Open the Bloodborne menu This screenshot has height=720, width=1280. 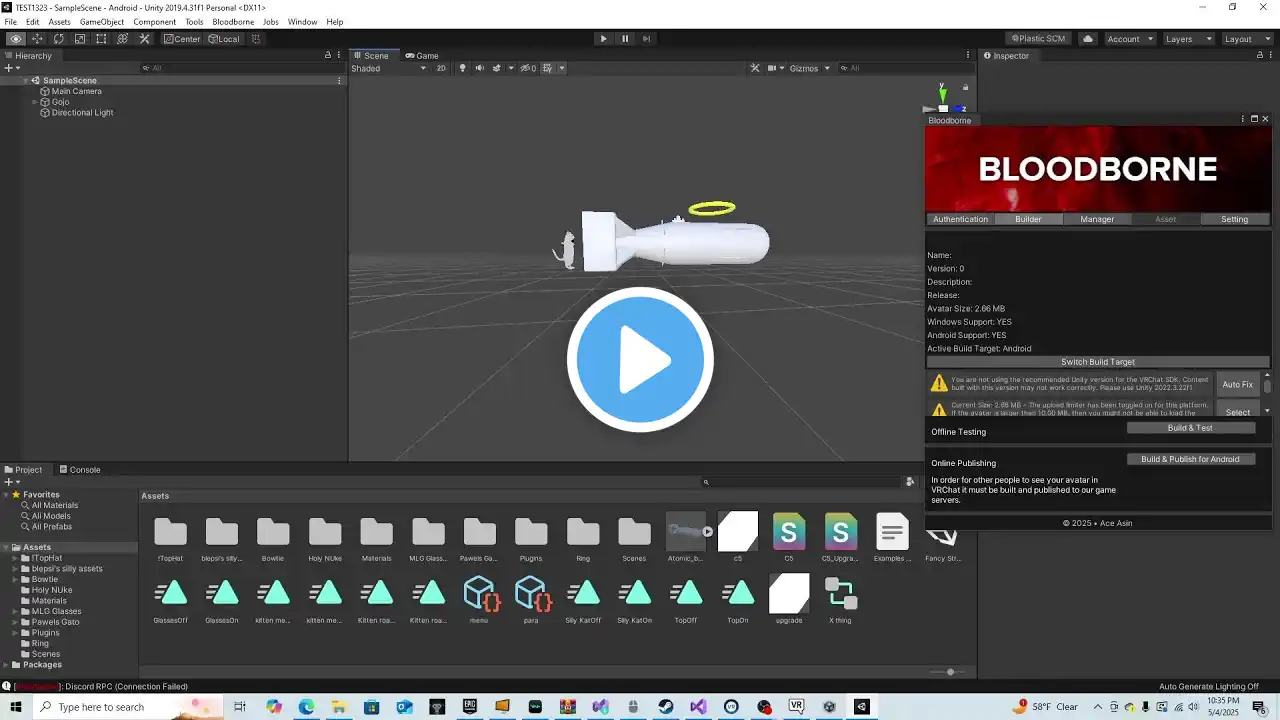coord(233,21)
